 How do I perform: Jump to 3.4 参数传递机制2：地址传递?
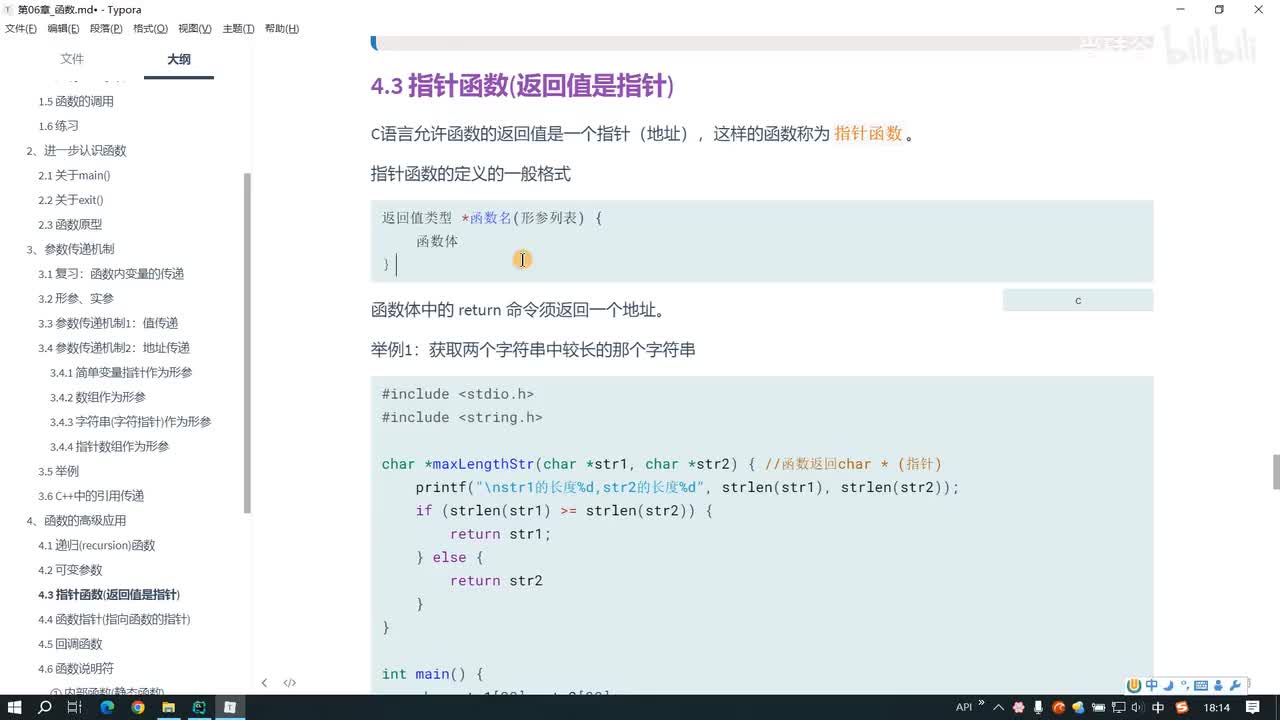point(114,348)
